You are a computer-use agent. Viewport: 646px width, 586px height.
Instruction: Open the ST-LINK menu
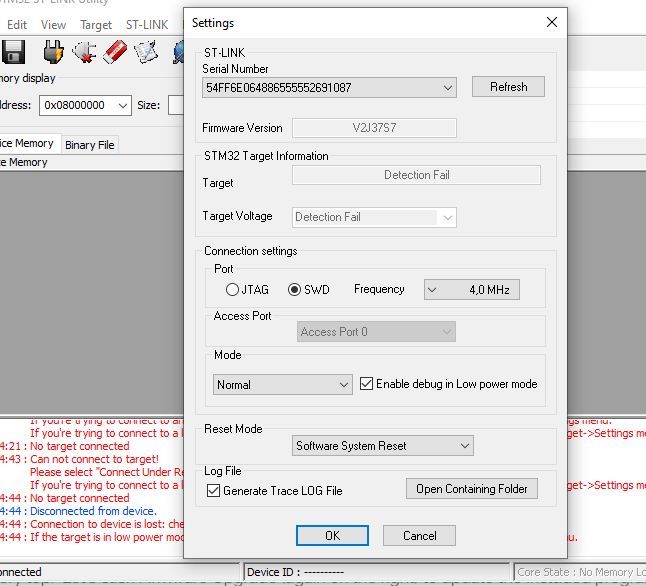click(147, 25)
